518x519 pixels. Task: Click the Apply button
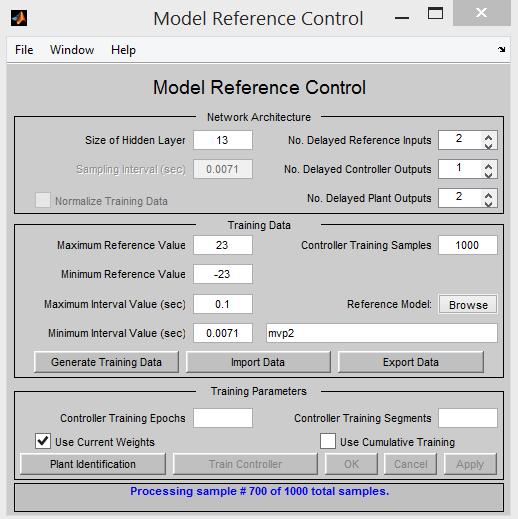(x=470, y=464)
